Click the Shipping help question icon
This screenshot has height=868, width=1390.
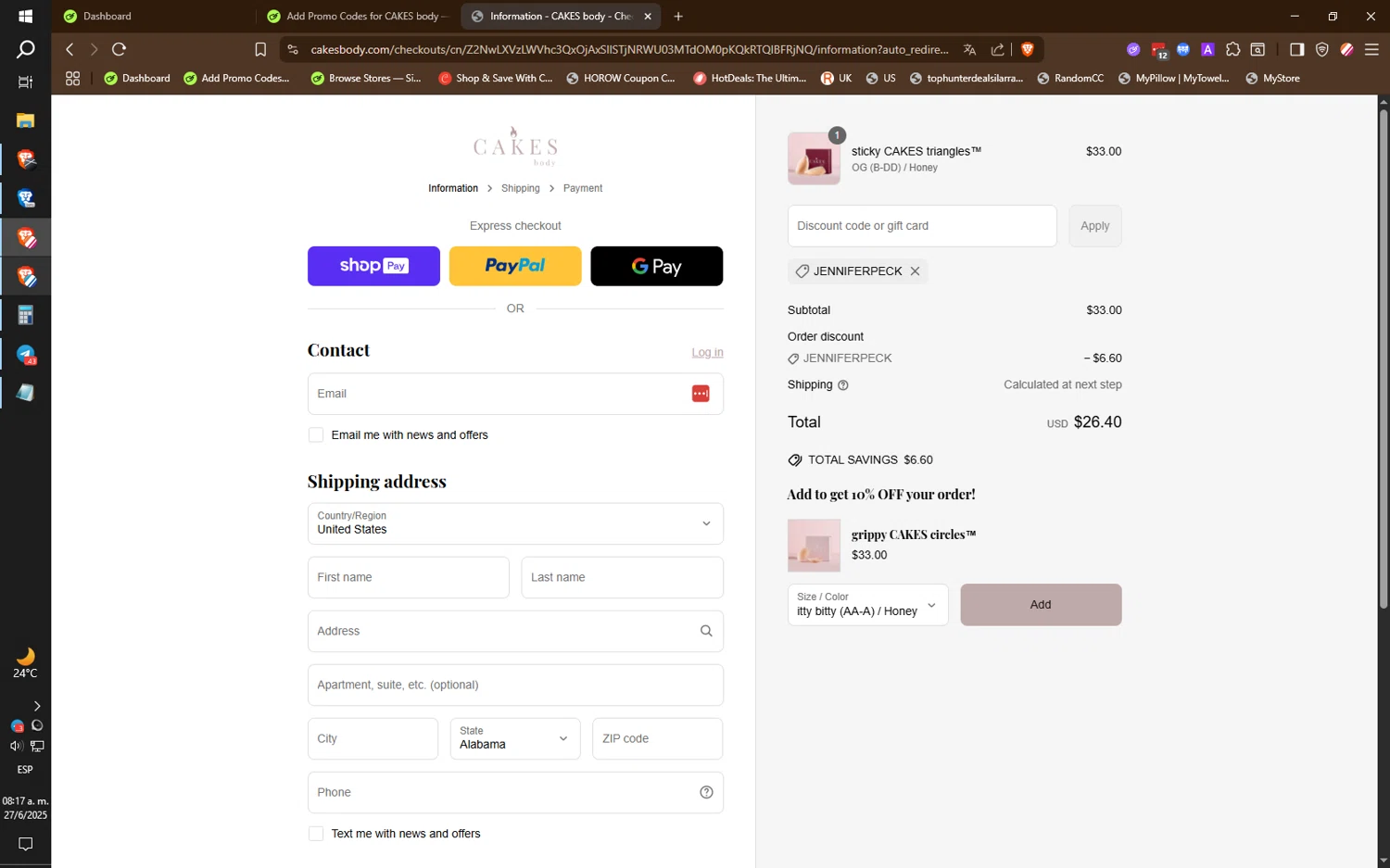(842, 385)
